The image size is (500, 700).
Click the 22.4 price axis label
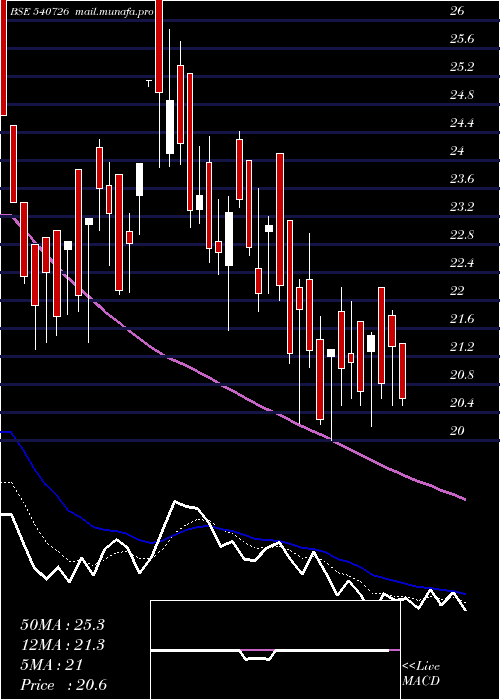point(462,262)
